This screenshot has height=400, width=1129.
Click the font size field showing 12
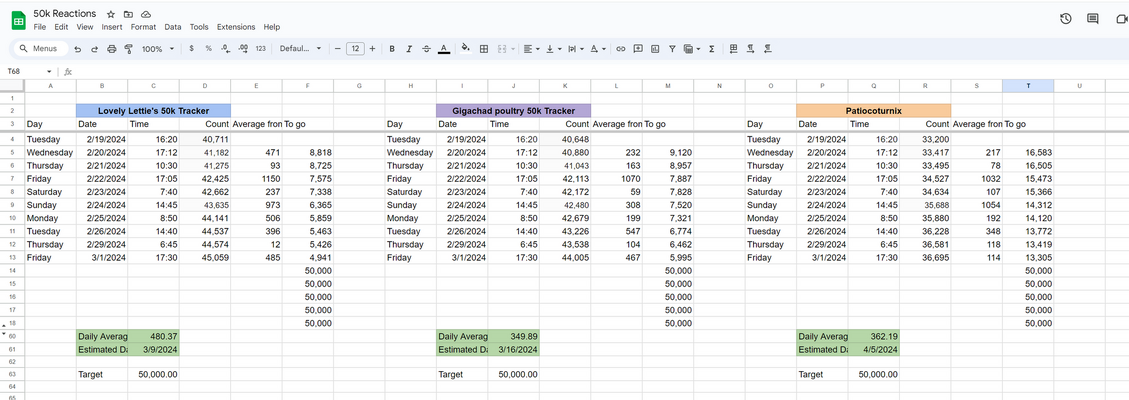(354, 49)
